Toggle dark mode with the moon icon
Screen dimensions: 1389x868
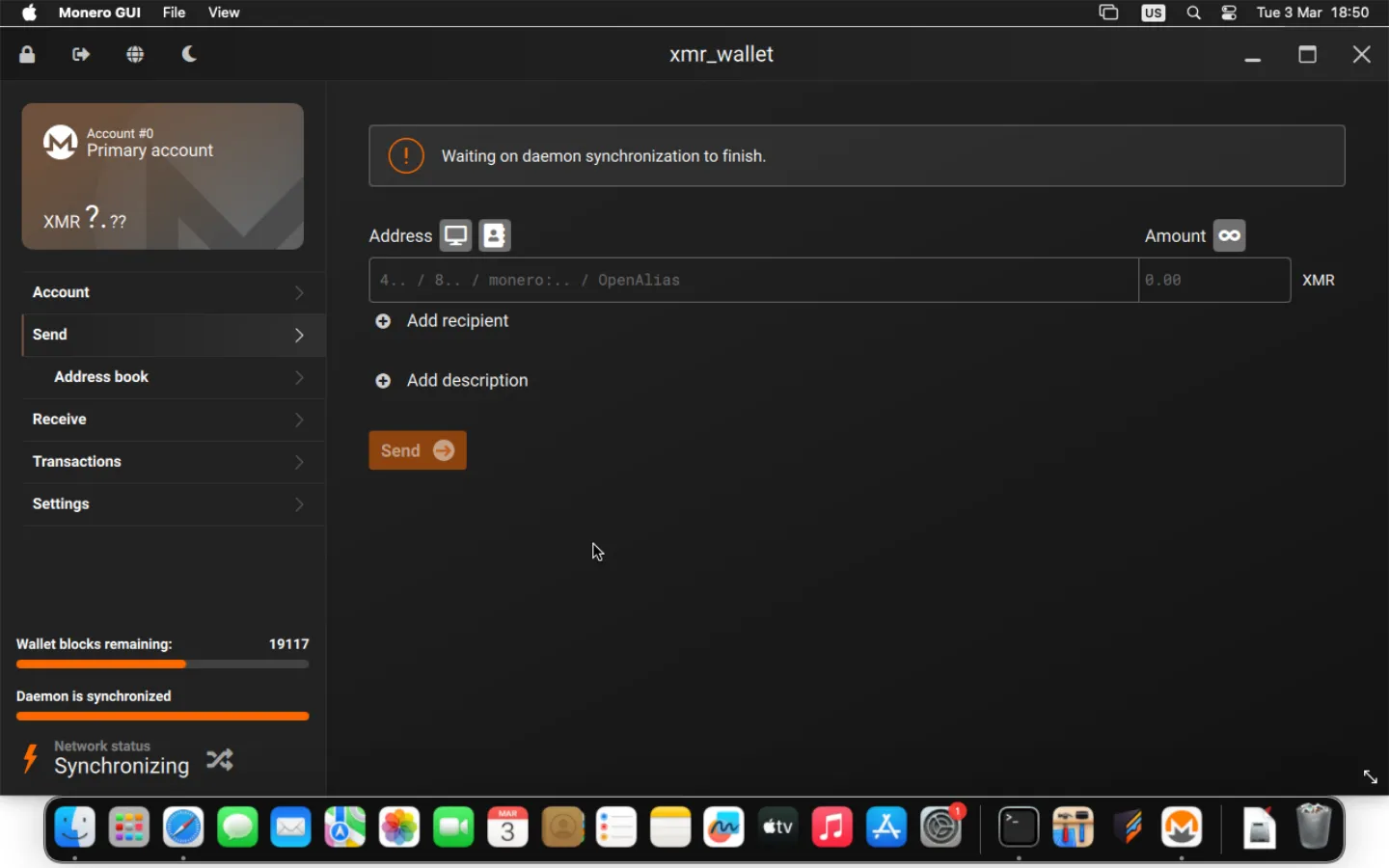189,54
